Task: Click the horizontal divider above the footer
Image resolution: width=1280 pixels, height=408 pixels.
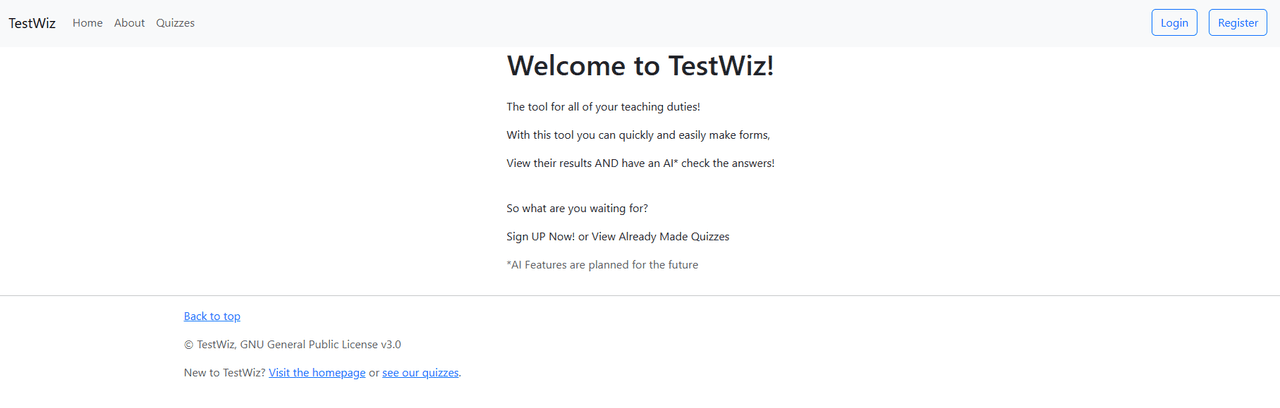Action: [x=640, y=296]
